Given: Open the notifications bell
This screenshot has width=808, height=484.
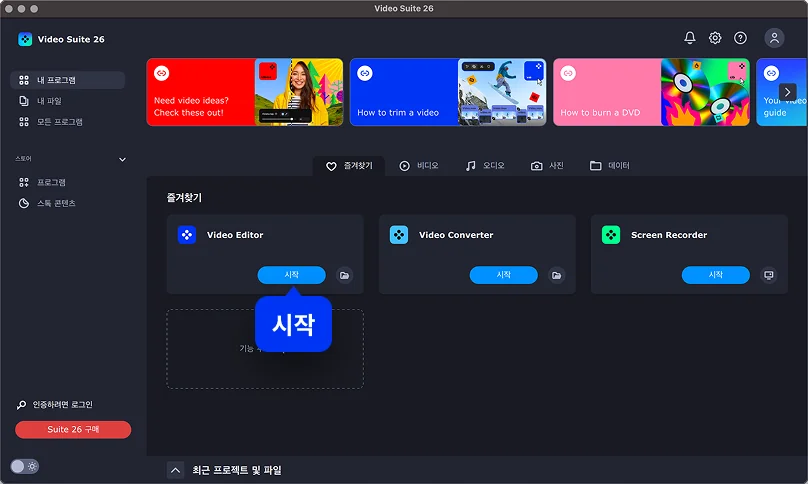Looking at the screenshot, I should tap(689, 38).
